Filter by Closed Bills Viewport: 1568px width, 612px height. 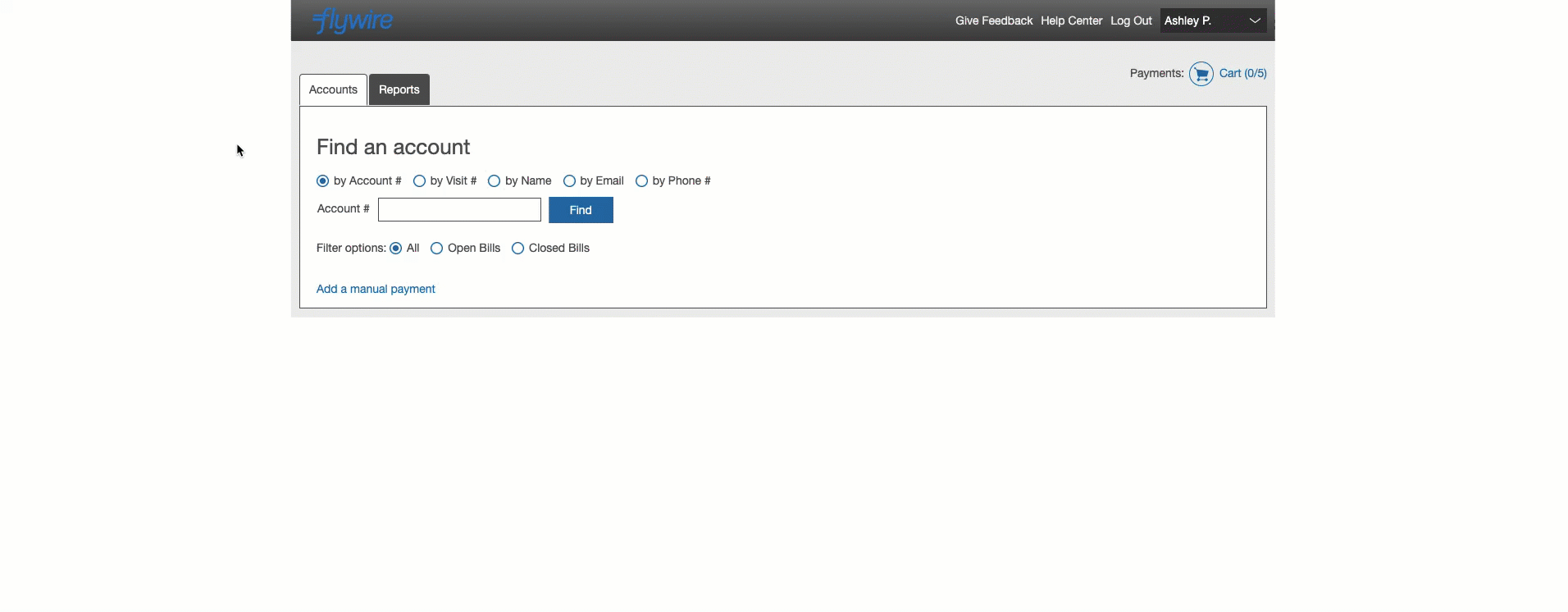click(x=518, y=249)
